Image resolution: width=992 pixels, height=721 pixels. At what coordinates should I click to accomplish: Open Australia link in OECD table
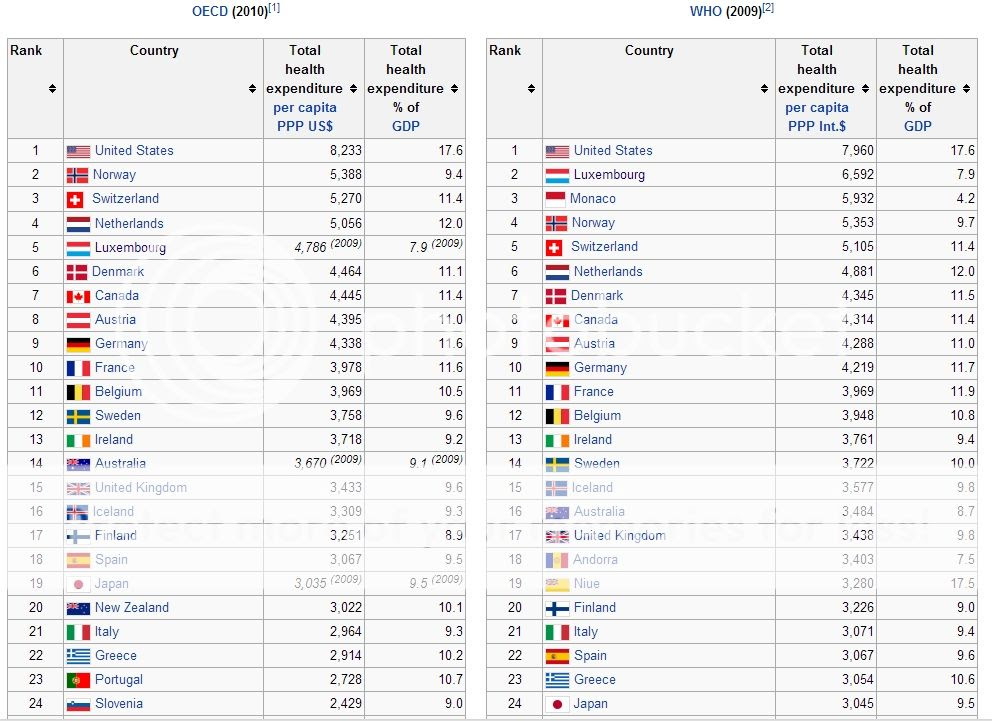coord(120,464)
